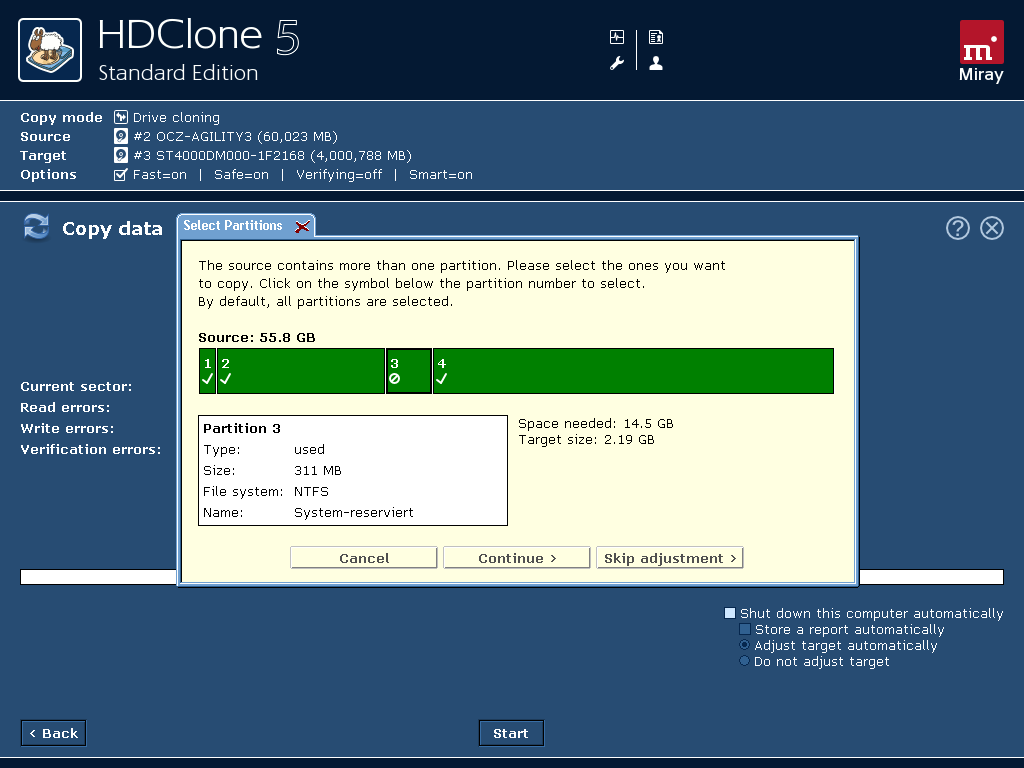Screen dimensions: 1024x768
Task: Click the Space needed: 14.5 GB text
Action: click(596, 423)
